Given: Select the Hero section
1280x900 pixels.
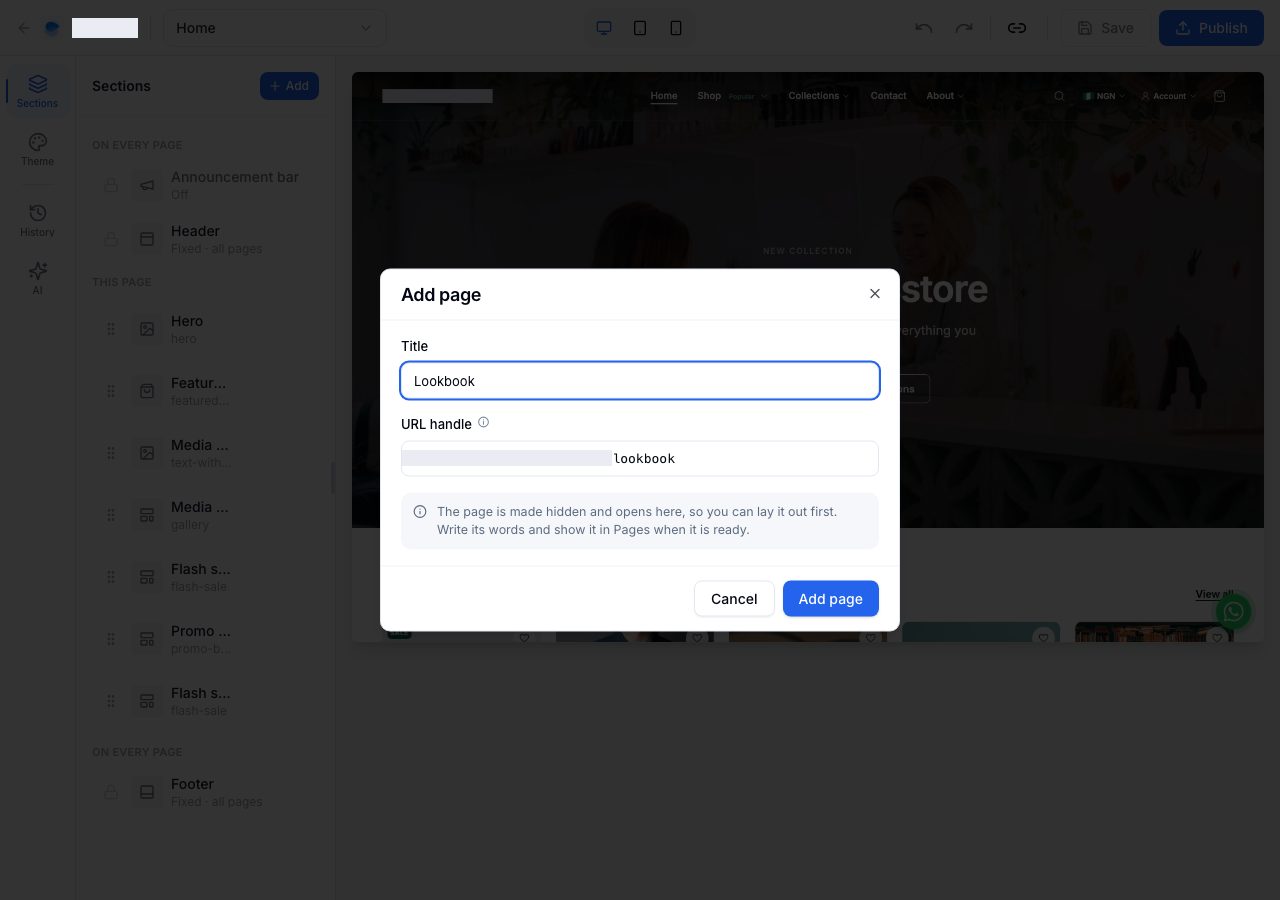Looking at the screenshot, I should pos(205,329).
